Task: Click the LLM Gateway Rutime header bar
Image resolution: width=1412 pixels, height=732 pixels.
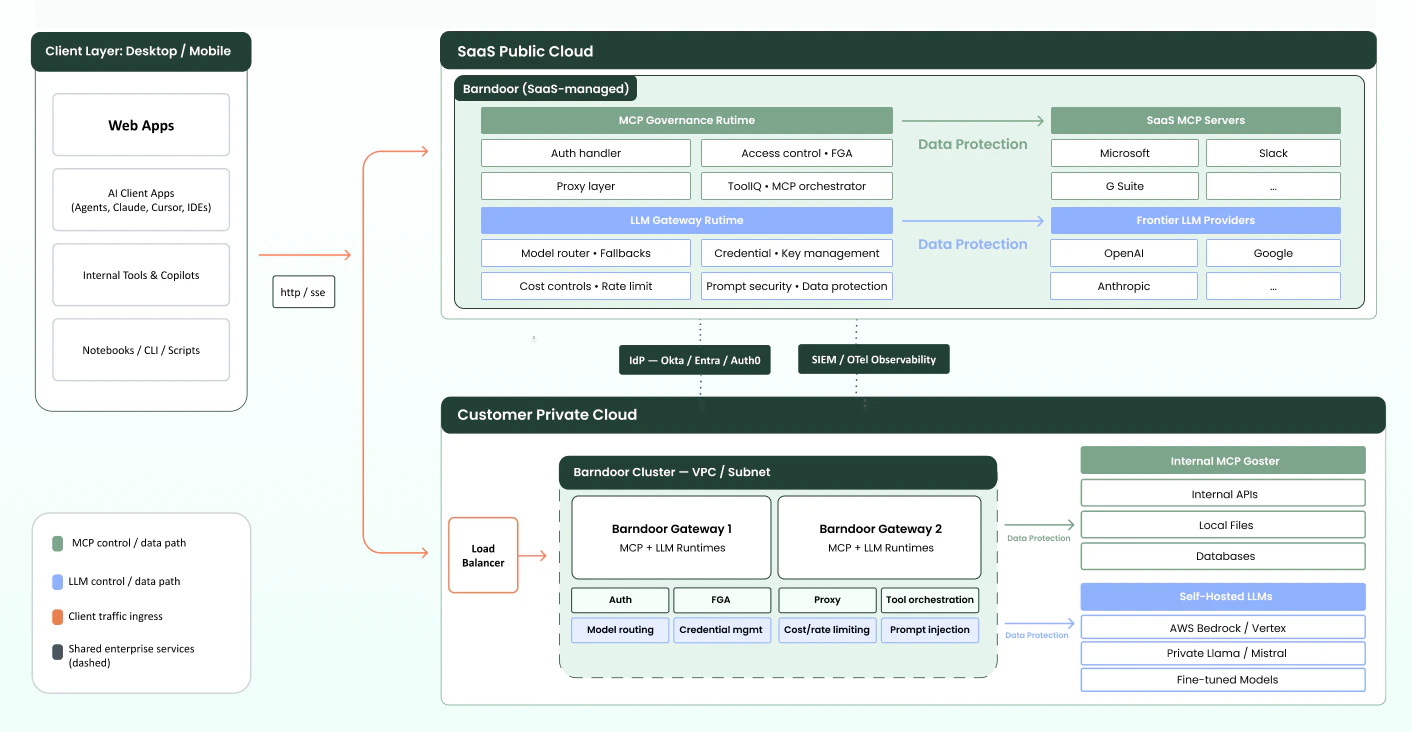Action: (x=687, y=220)
